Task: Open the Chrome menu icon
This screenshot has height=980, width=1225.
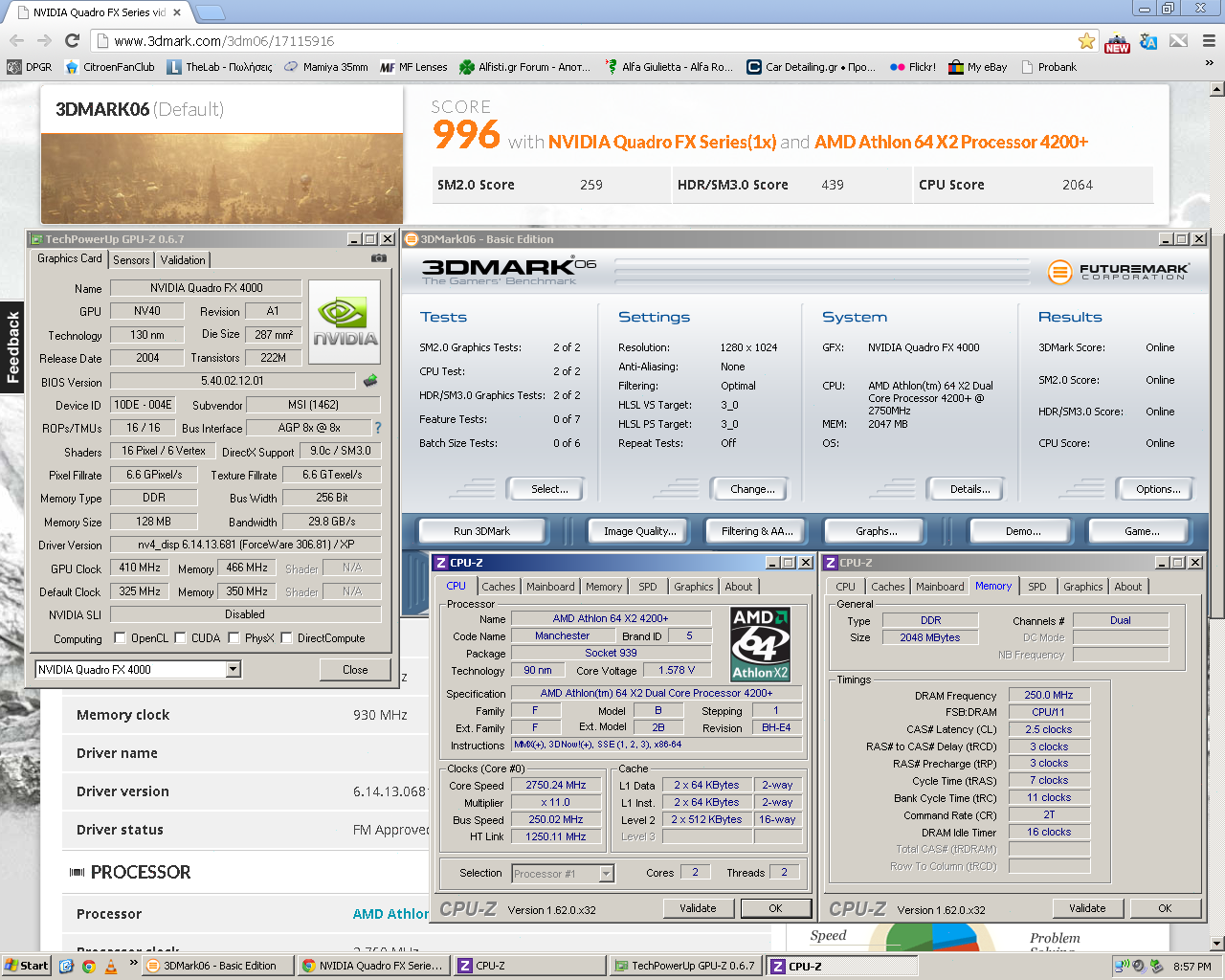Action: 1209,41
